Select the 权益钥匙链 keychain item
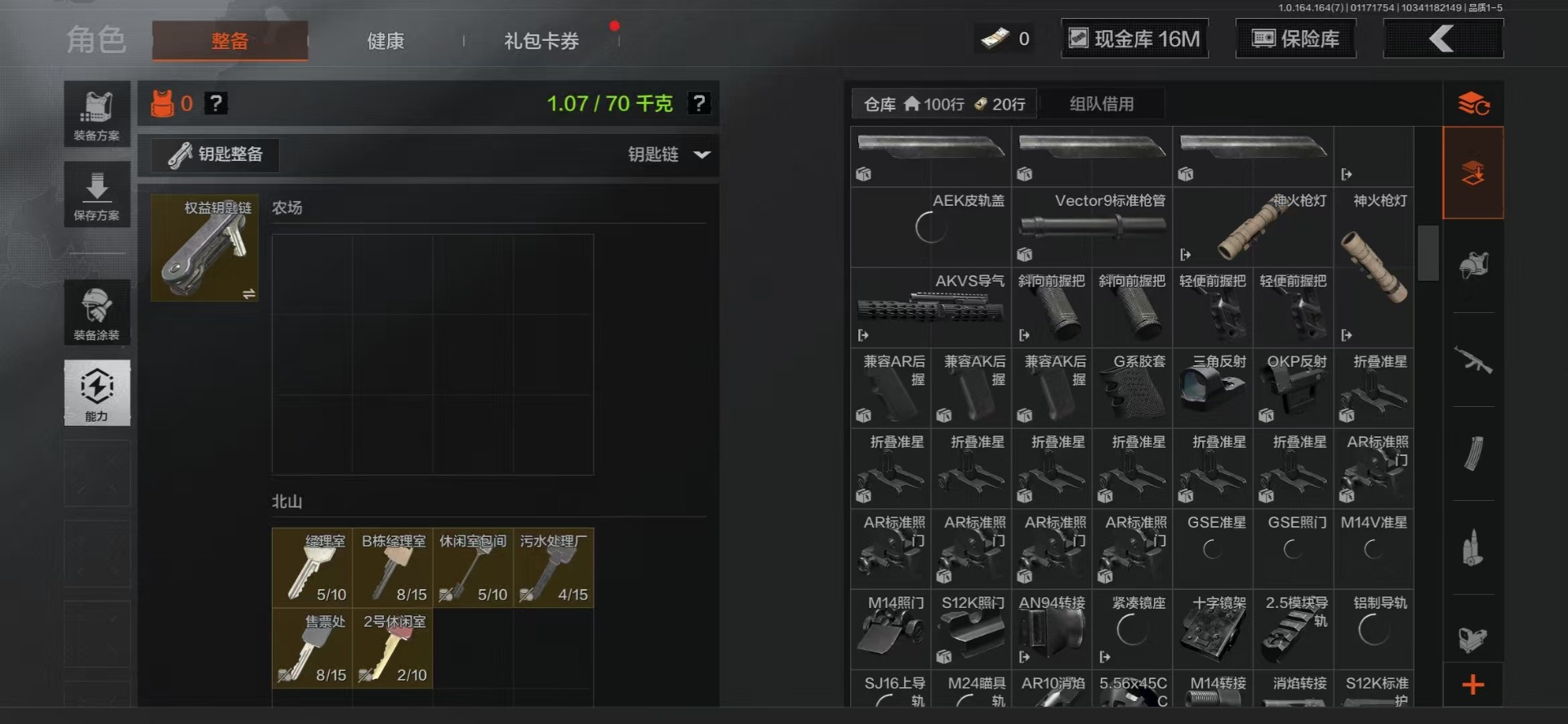The height and width of the screenshot is (724, 1568). tap(205, 248)
